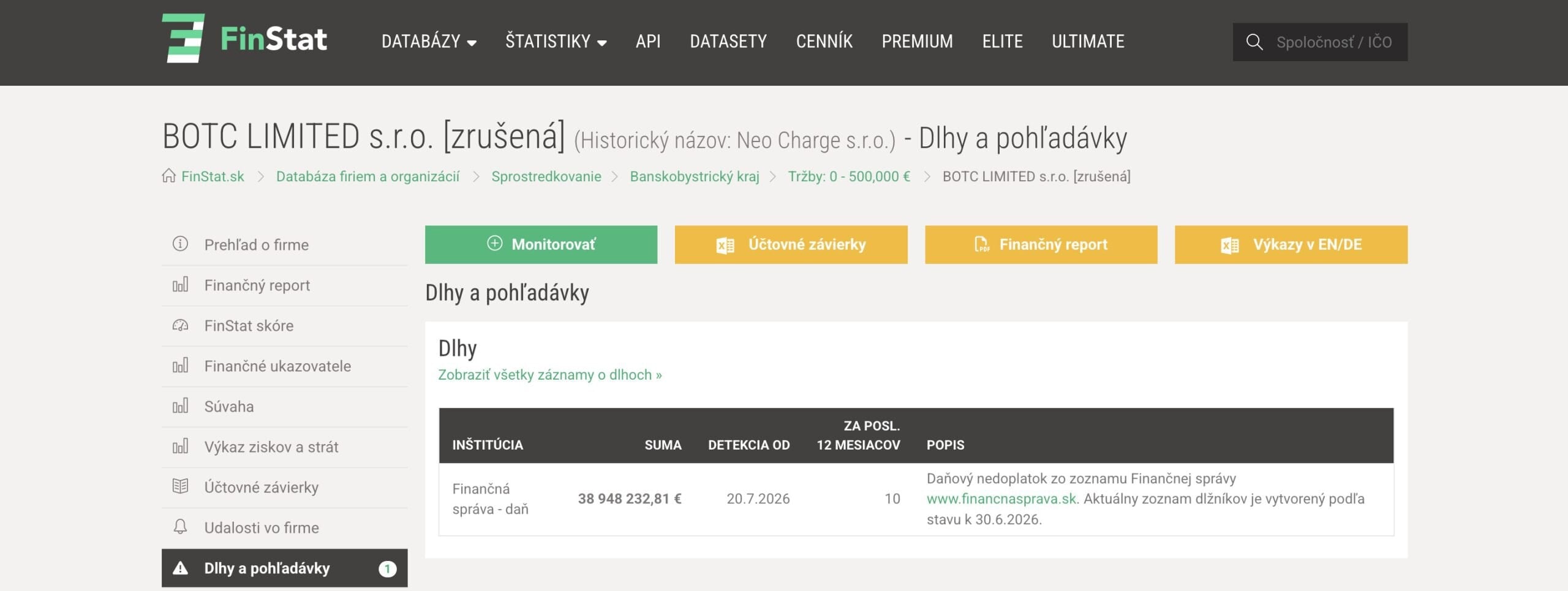1568x591 pixels.
Task: Open the ELITE menu item
Action: pos(1002,42)
